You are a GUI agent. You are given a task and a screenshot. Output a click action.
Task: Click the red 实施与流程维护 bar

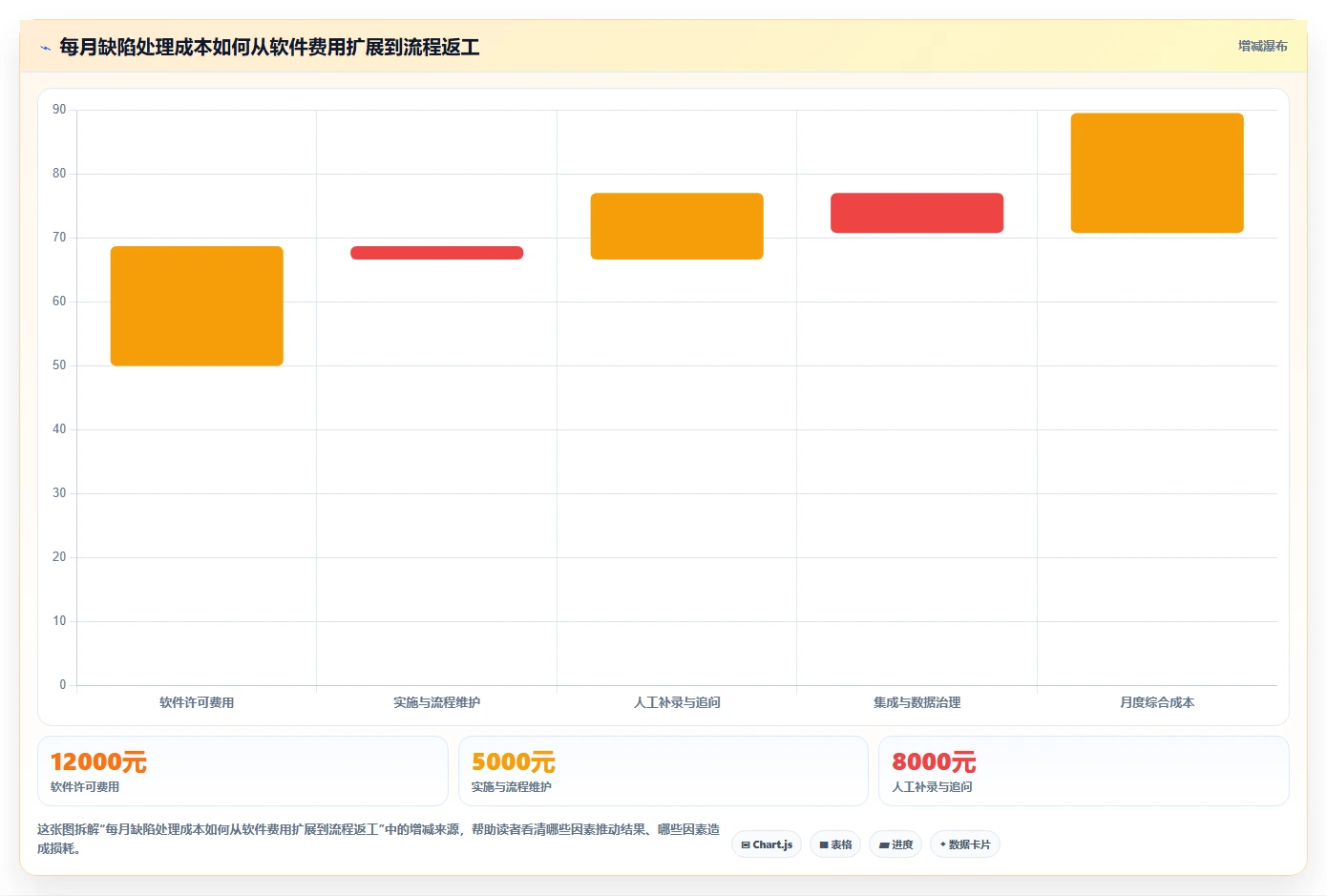click(x=436, y=253)
